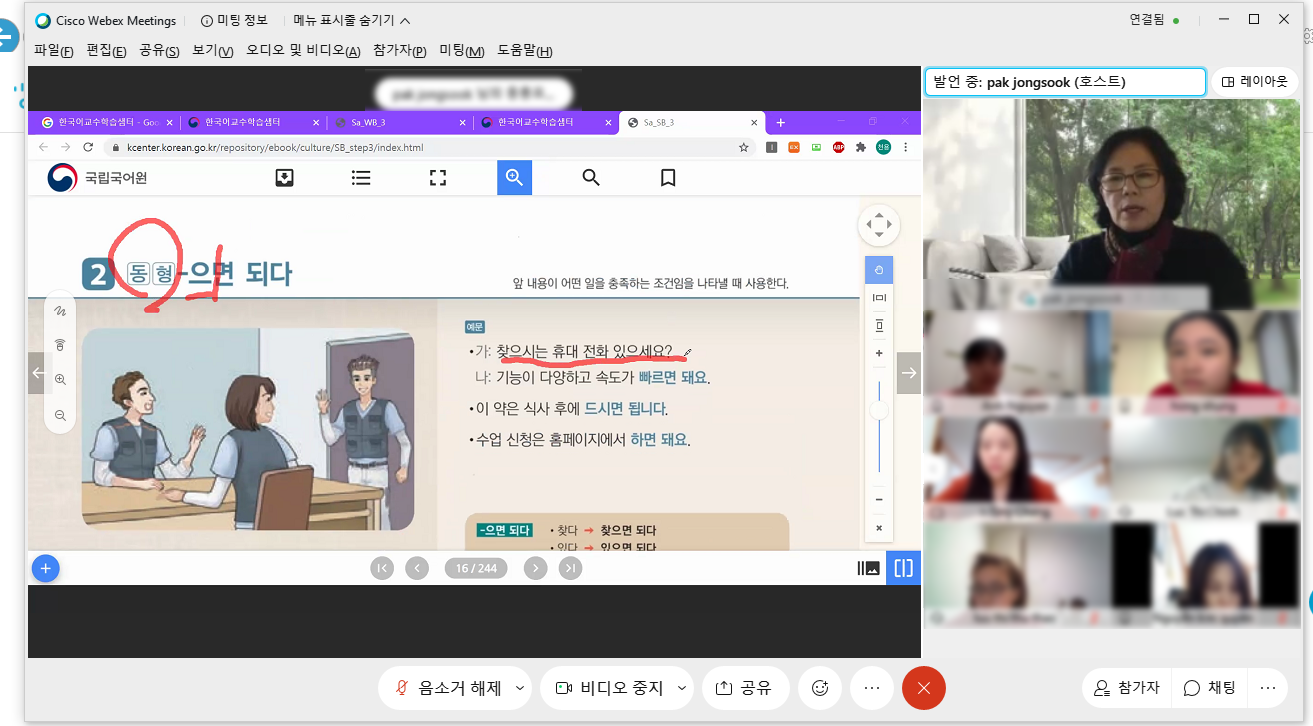Advance one page in bottom navigation
This screenshot has width=1313, height=726.
coord(536,568)
